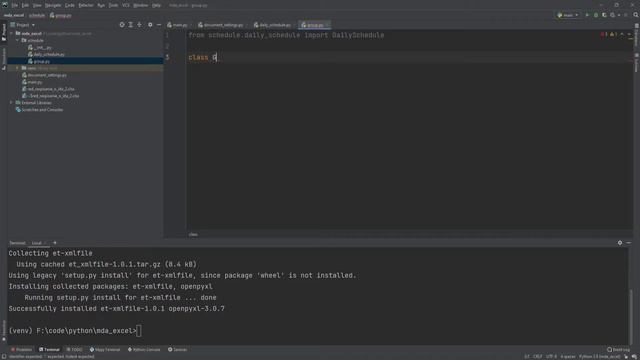Click the UTF-8 encoding status widget
The width and height of the screenshot is (640, 360).
[551, 357]
